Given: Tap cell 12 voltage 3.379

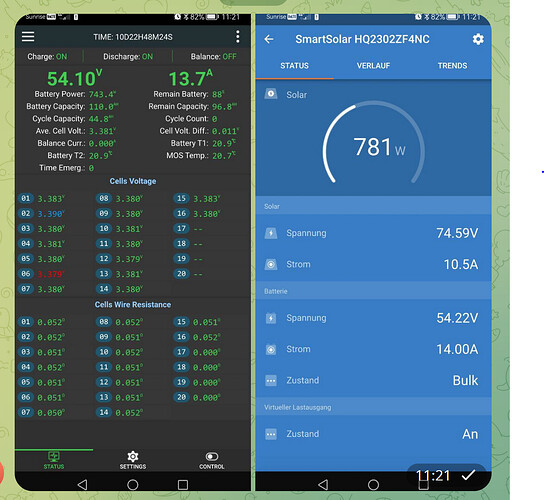Looking at the screenshot, I should pos(129,259).
